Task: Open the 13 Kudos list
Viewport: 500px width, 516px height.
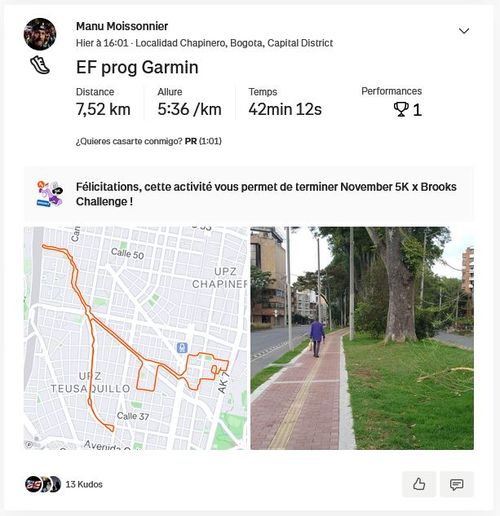Action: (x=84, y=484)
